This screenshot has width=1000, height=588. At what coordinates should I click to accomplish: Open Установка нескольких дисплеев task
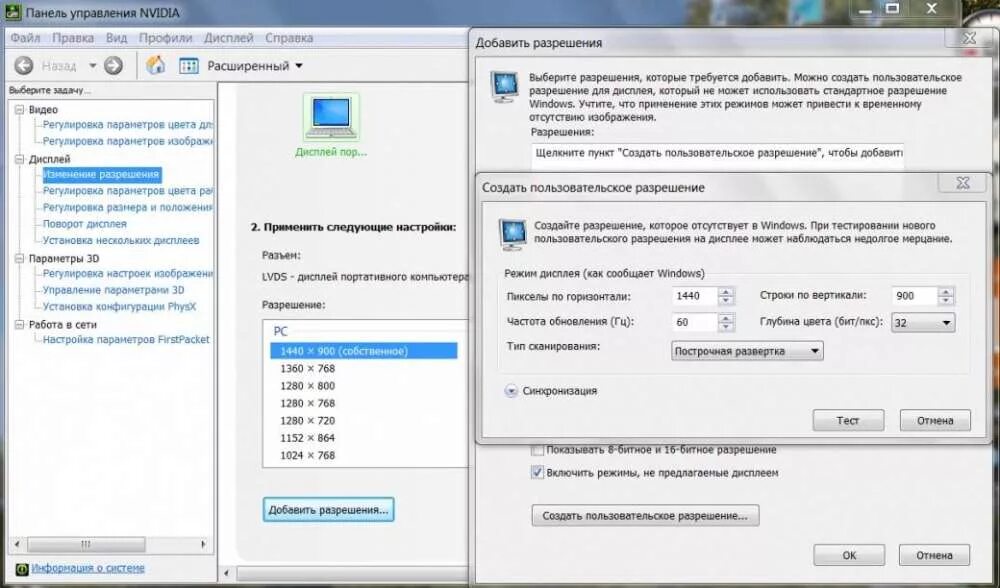(x=121, y=240)
